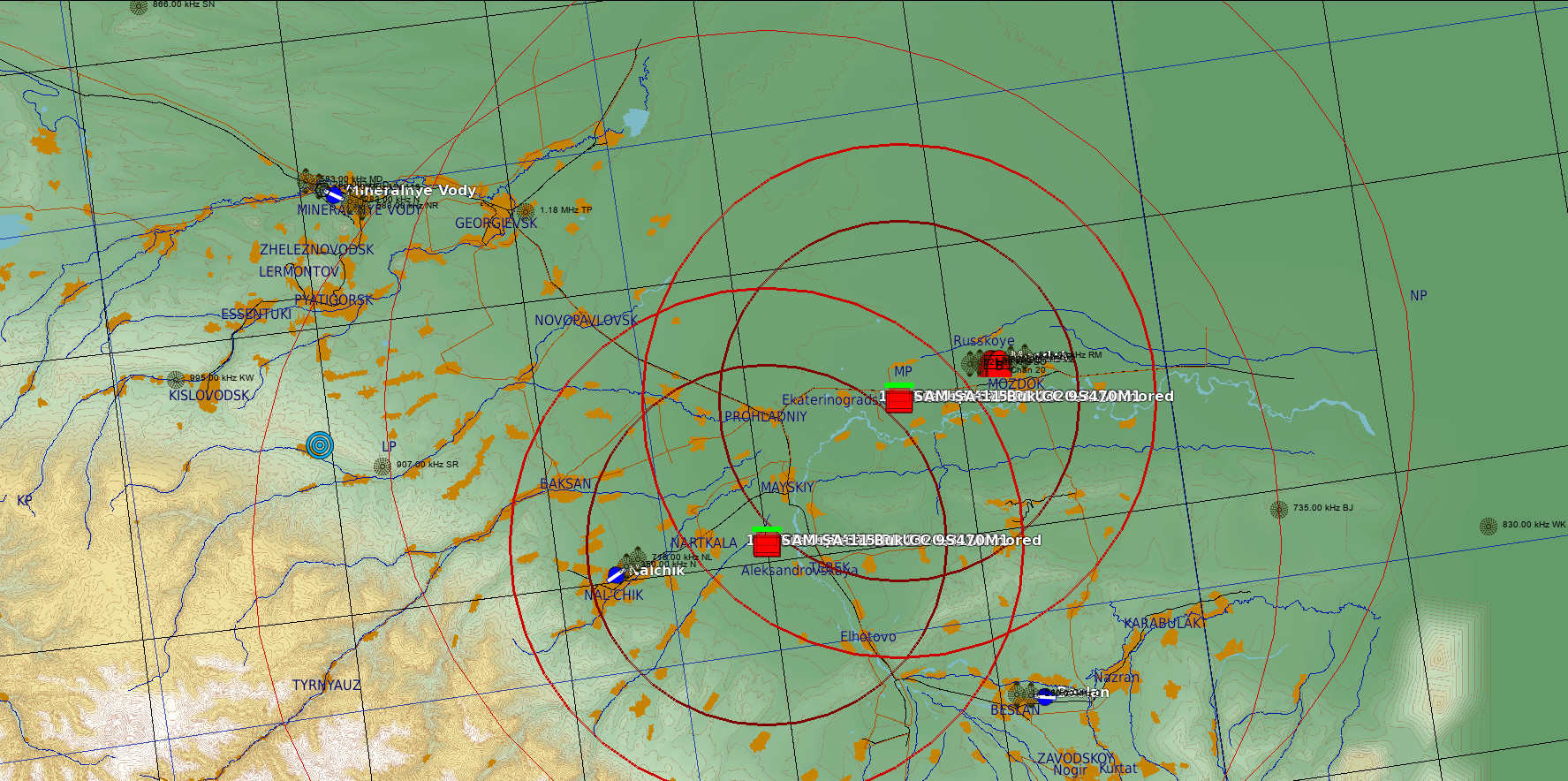1568x781 pixels.
Task: Select the 1.18 MHz TP beacon icon
Action: [526, 211]
